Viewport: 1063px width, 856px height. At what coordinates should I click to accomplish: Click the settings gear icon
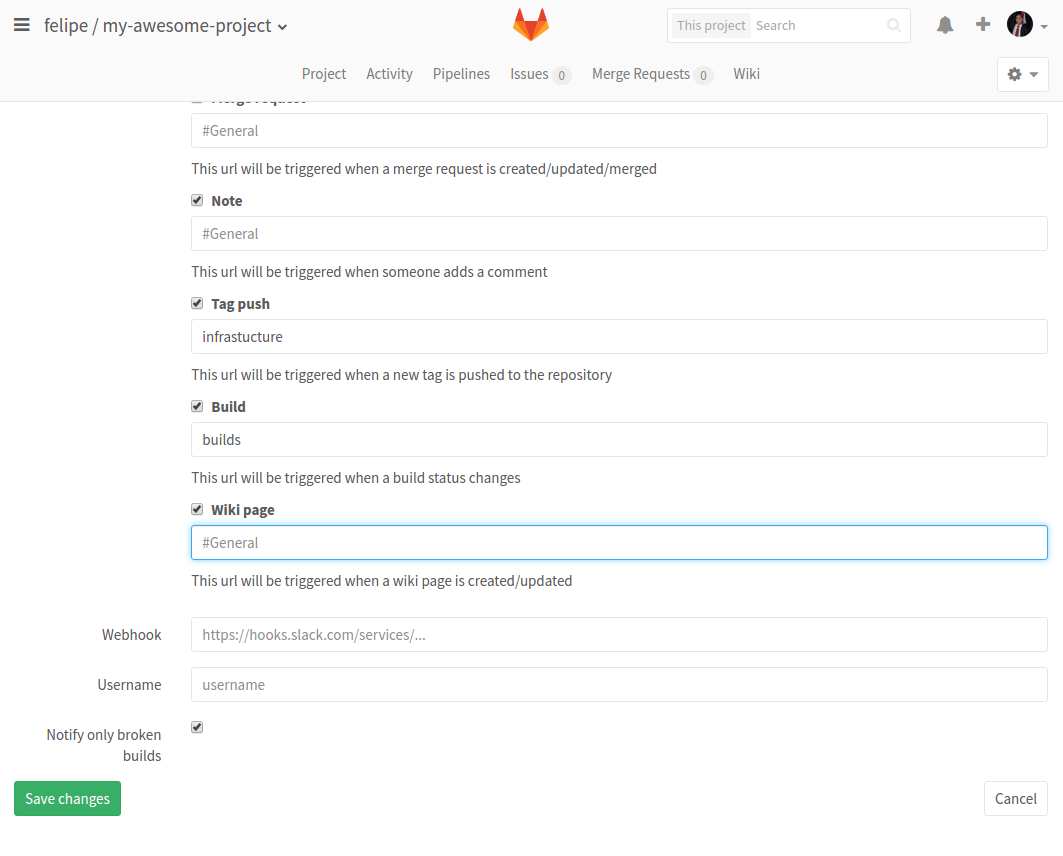point(1015,74)
